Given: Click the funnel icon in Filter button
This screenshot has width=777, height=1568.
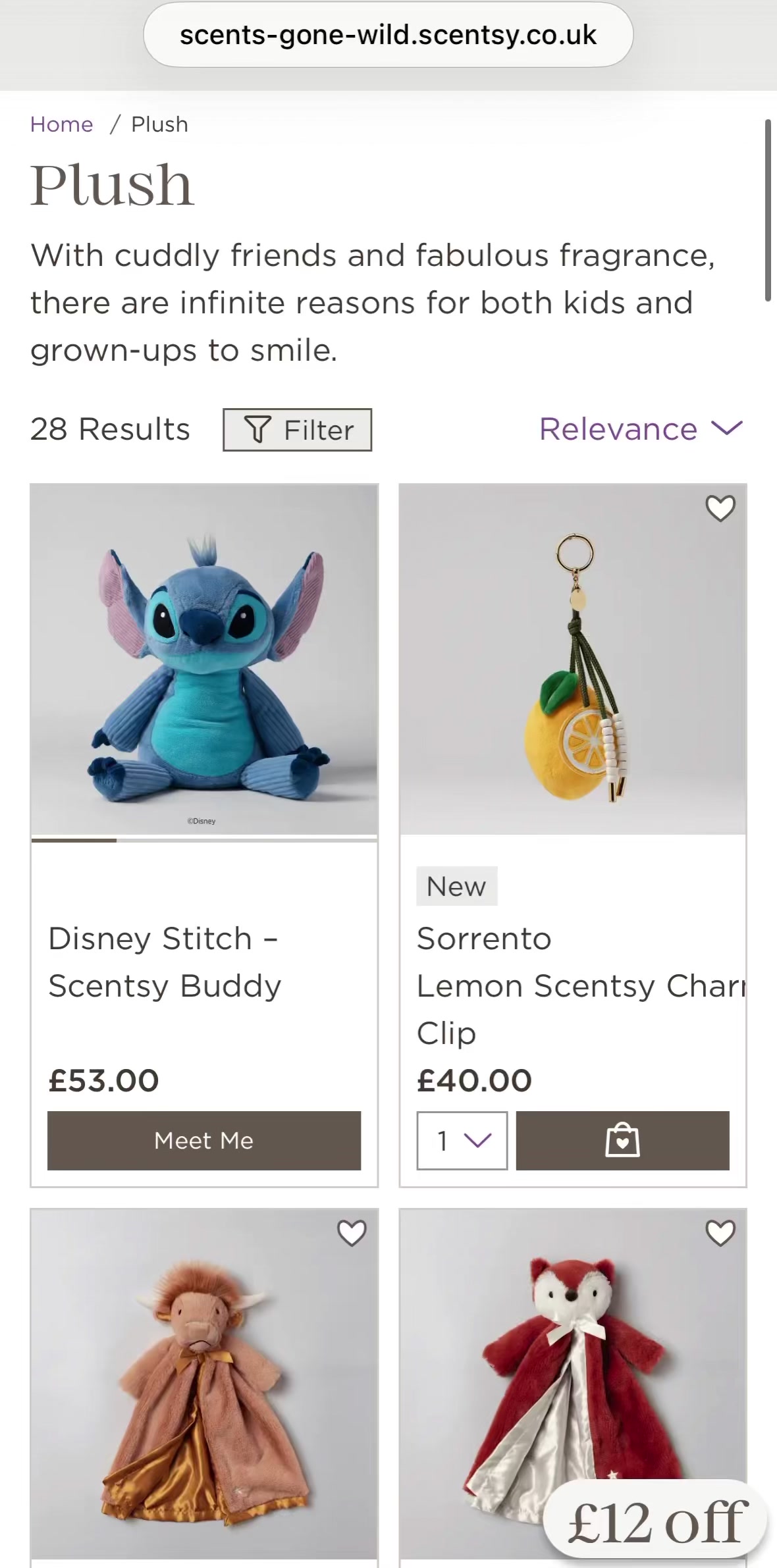Looking at the screenshot, I should point(257,430).
